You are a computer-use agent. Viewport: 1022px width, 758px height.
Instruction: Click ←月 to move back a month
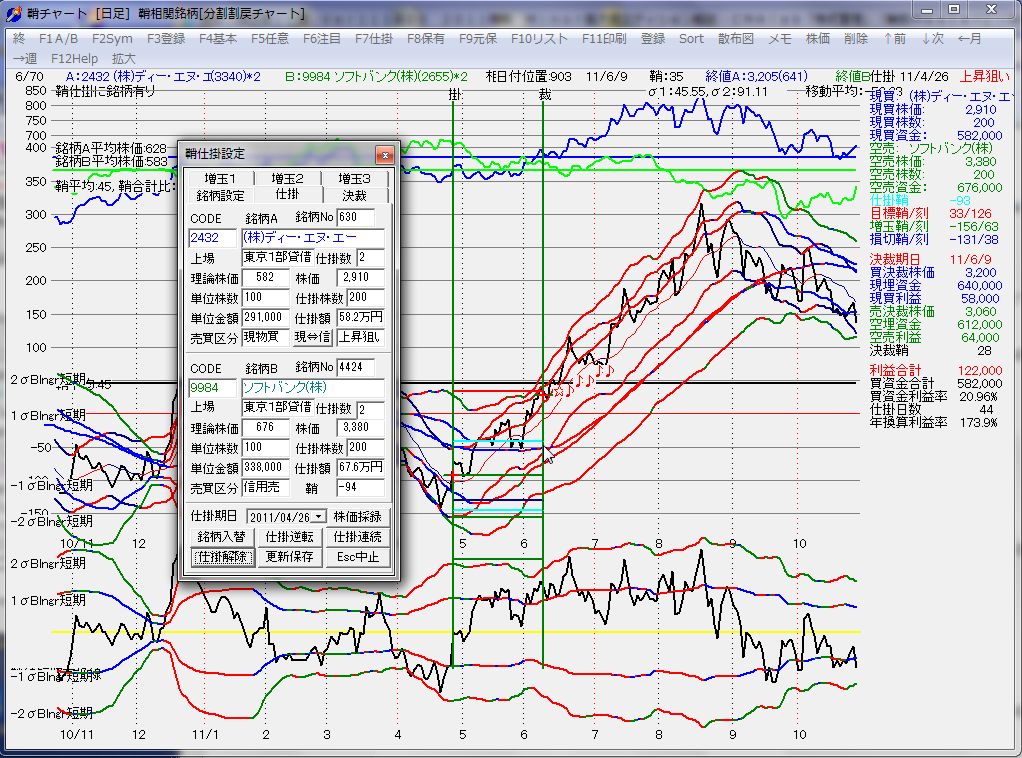(970, 38)
